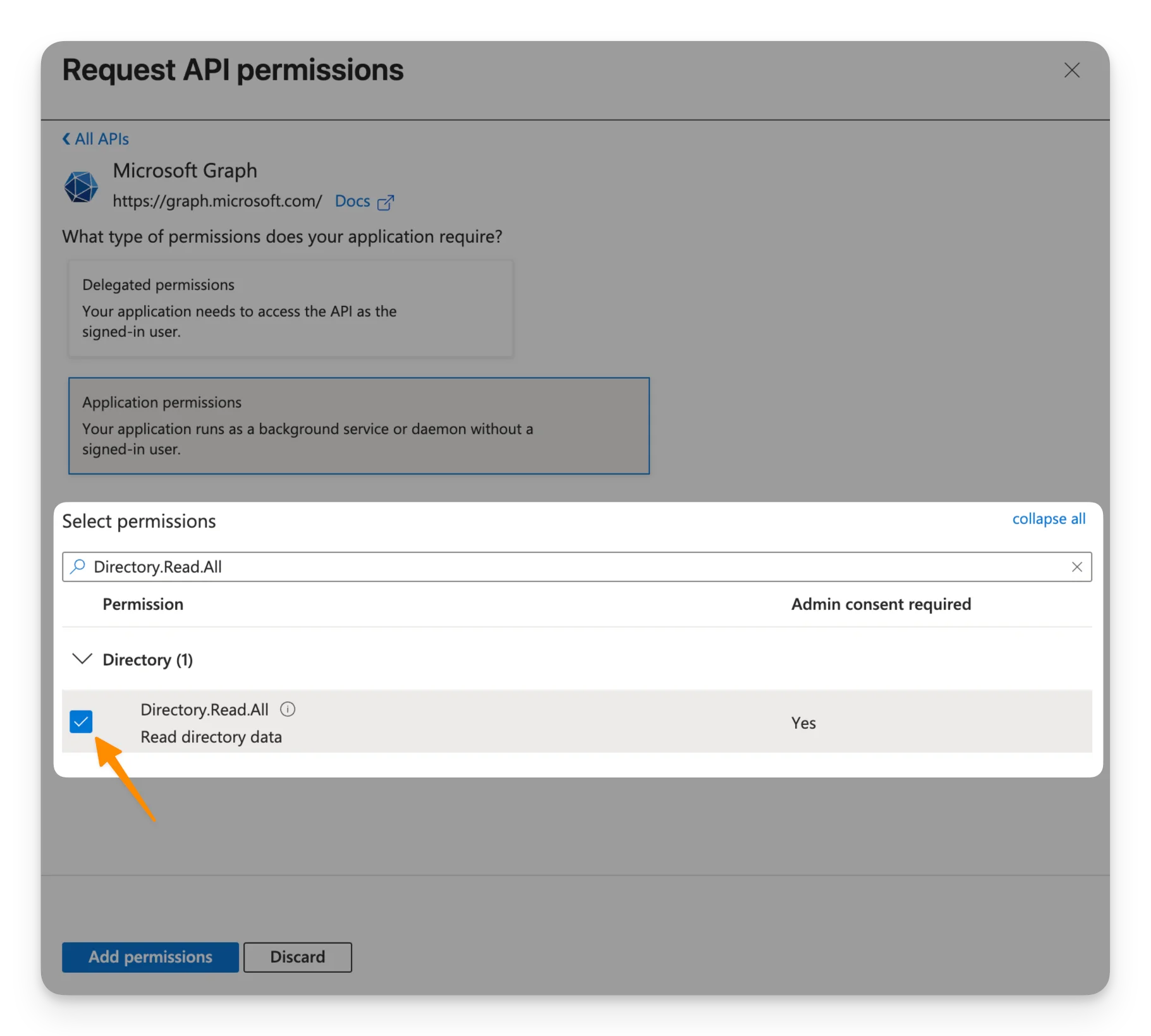Click the external link icon beside Docs
1151x1036 pixels.
(386, 202)
